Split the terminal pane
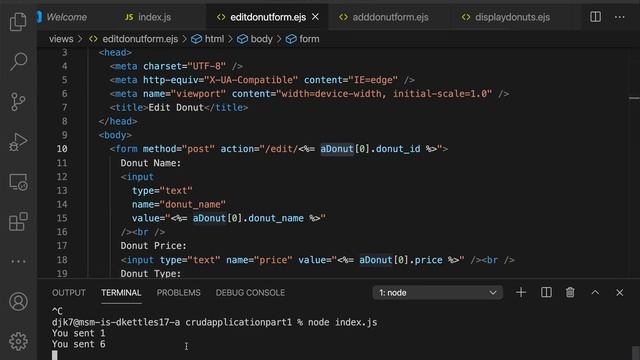This screenshot has height=360, width=640. [546, 292]
